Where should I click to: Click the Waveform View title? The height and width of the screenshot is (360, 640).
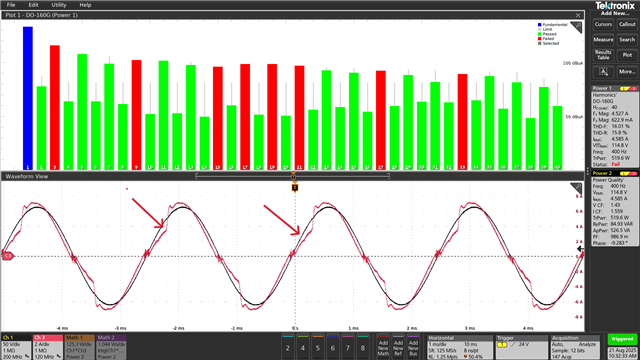[27, 176]
